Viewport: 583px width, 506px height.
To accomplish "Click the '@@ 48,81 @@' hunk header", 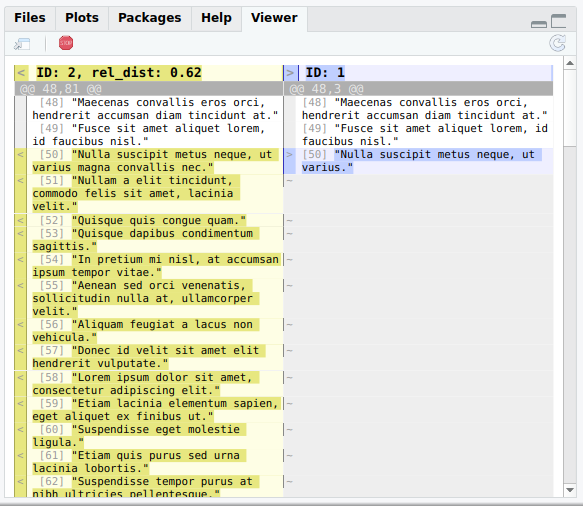I will [x=60, y=89].
